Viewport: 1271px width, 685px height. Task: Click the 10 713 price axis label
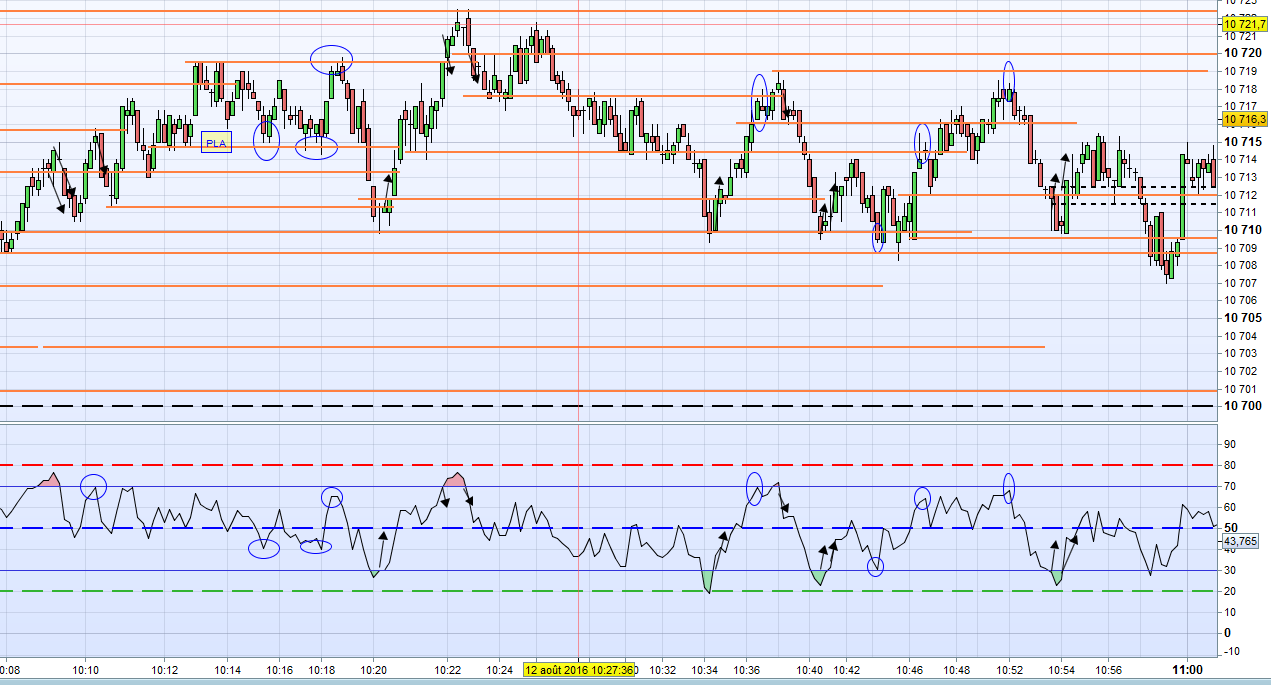(x=1241, y=177)
